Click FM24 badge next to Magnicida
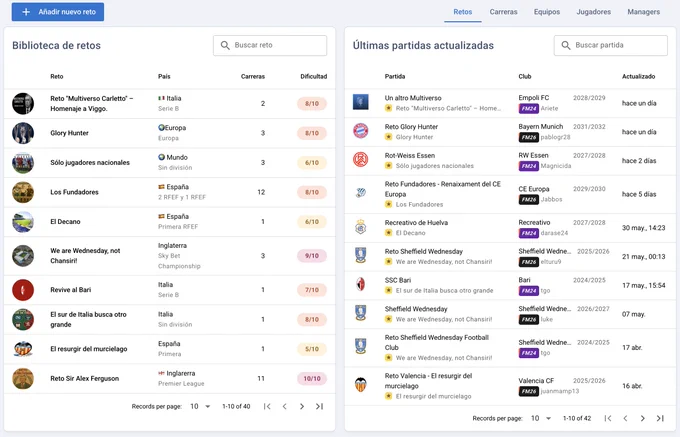680x437 pixels. pyautogui.click(x=528, y=166)
